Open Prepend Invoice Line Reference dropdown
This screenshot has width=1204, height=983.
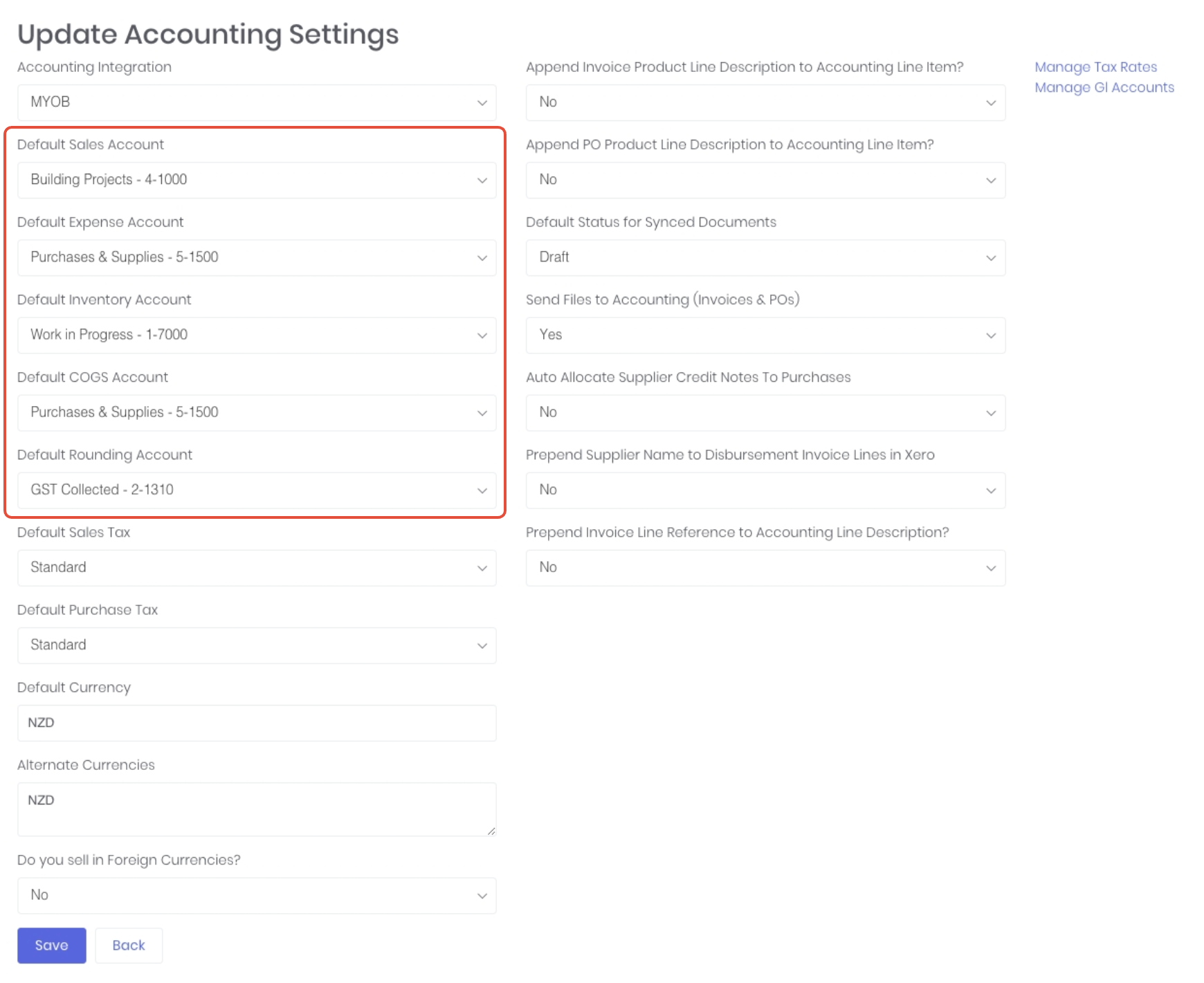[x=765, y=567]
